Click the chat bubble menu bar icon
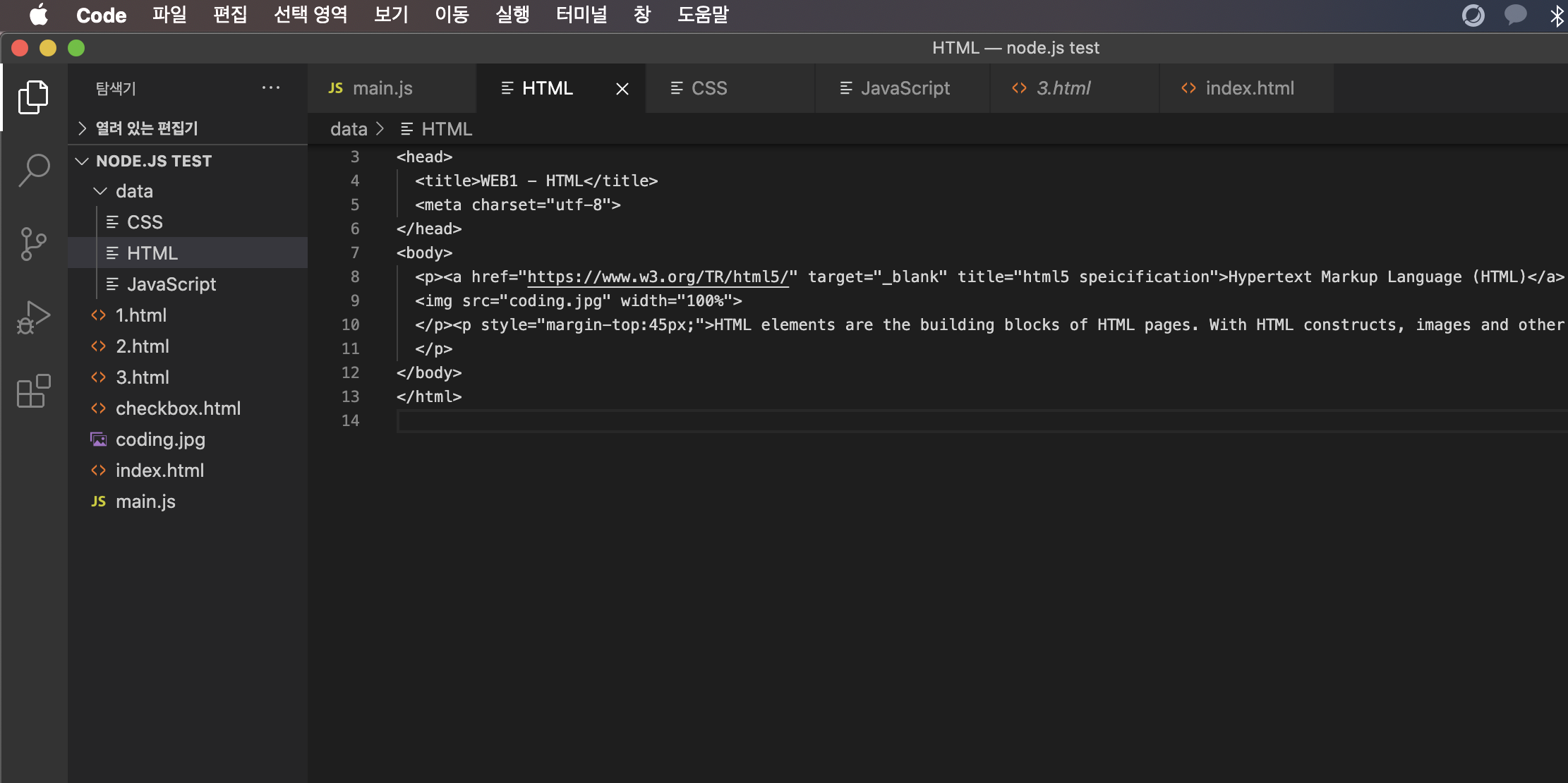Viewport: 1568px width, 783px height. (x=1515, y=16)
